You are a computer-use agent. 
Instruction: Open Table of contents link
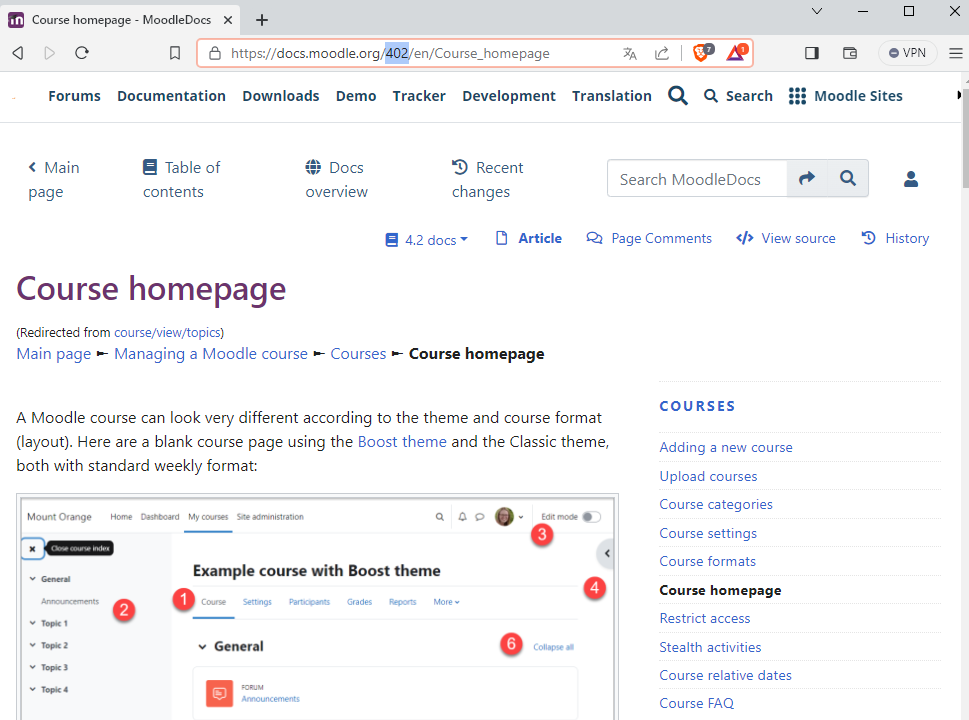click(181, 179)
